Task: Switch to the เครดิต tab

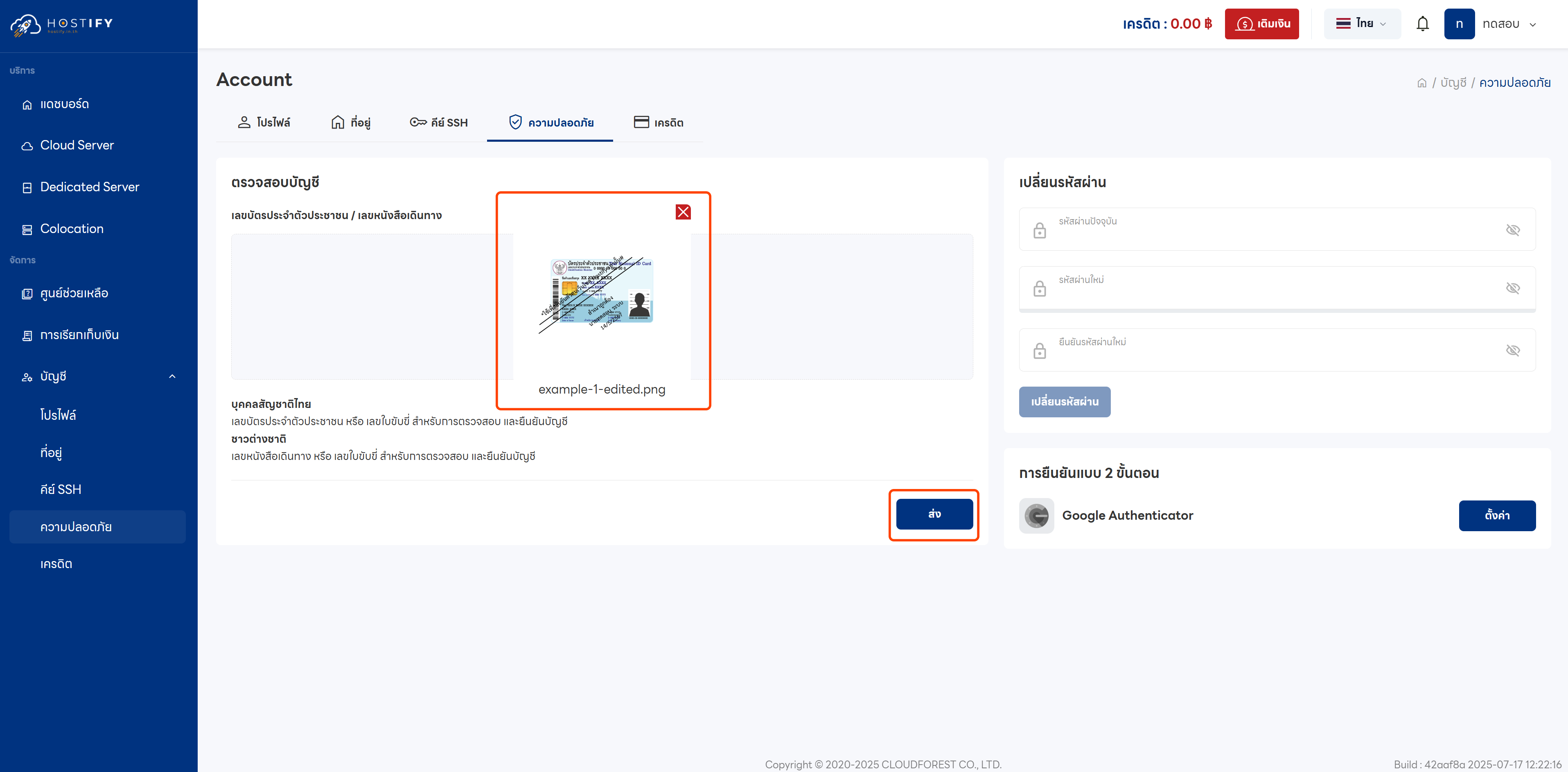Action: pos(659,122)
